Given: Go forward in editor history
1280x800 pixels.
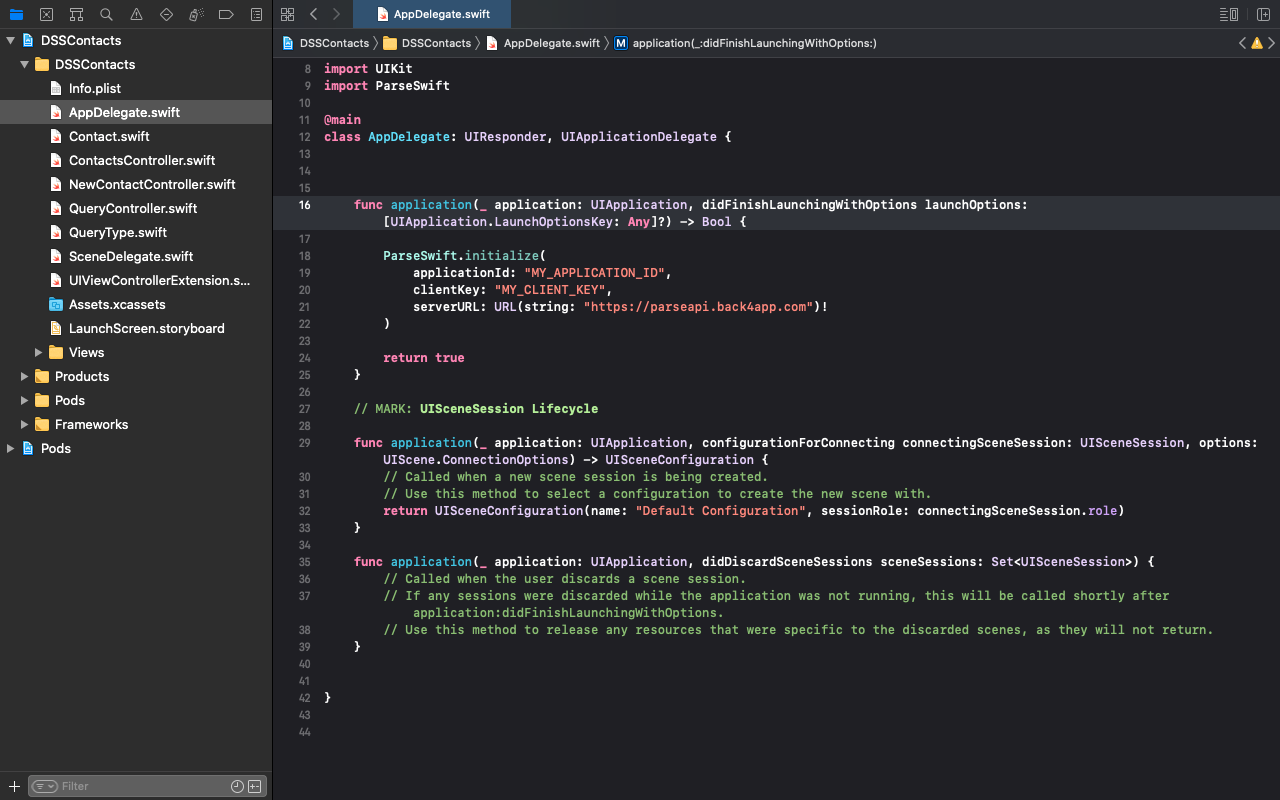Looking at the screenshot, I should pos(336,14).
